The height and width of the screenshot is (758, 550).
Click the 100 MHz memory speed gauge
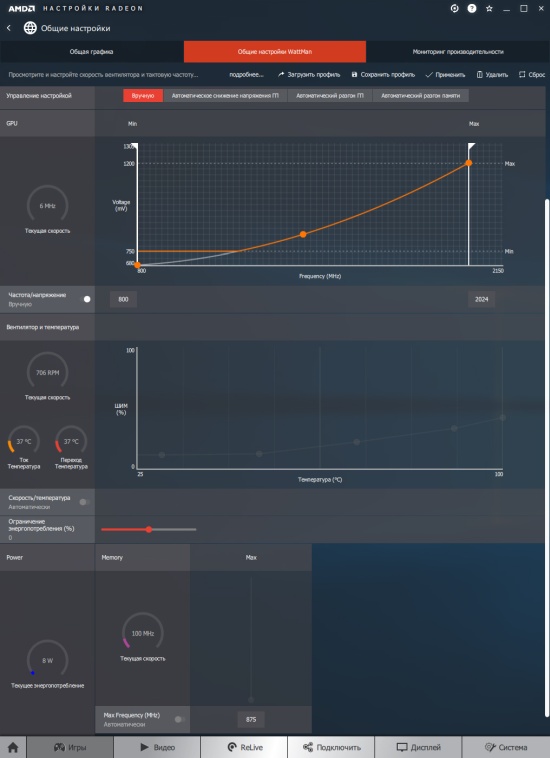click(143, 633)
